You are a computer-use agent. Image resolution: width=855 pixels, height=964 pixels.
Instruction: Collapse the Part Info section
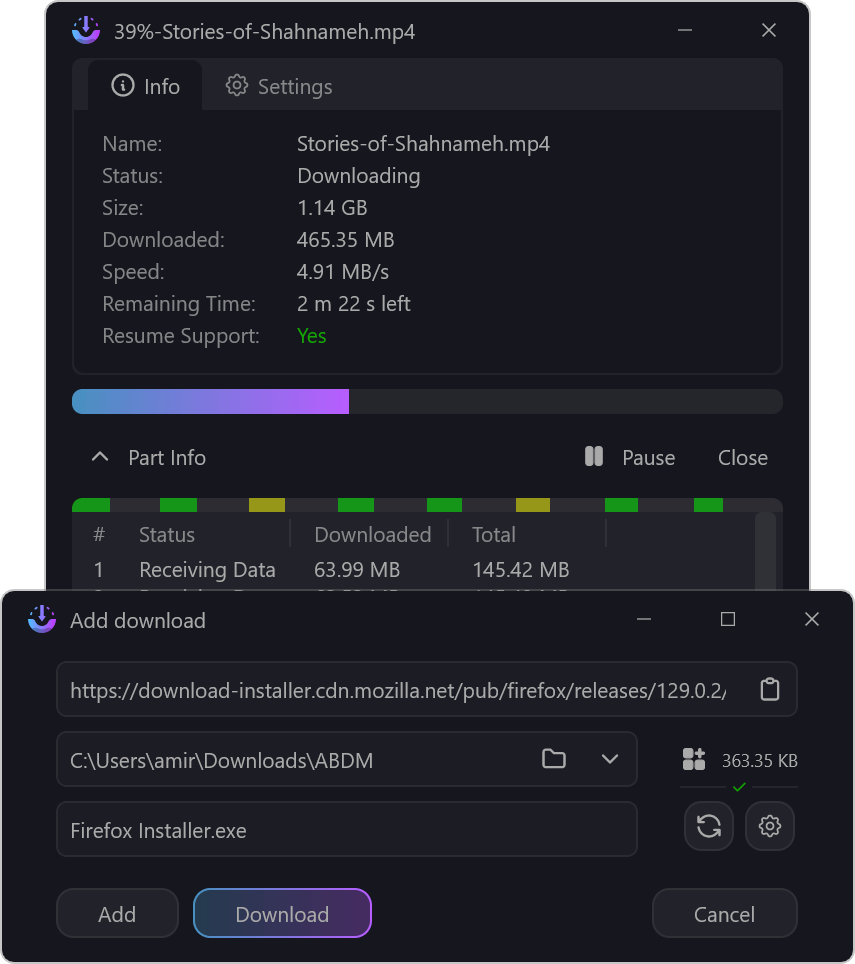[100, 457]
